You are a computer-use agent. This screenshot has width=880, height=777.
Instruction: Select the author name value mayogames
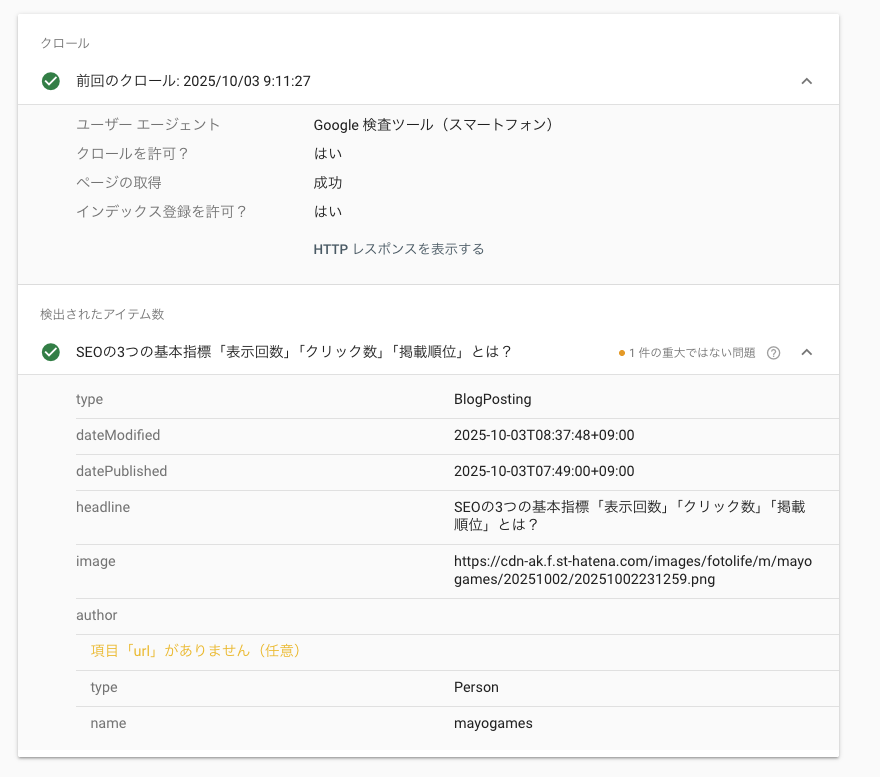493,723
